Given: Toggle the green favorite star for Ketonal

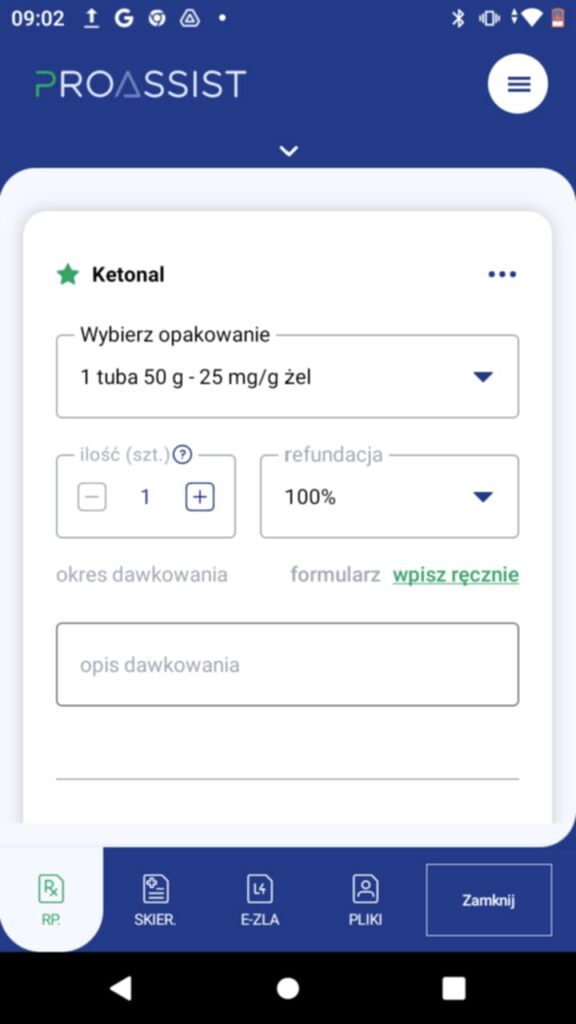Looking at the screenshot, I should pyautogui.click(x=68, y=274).
